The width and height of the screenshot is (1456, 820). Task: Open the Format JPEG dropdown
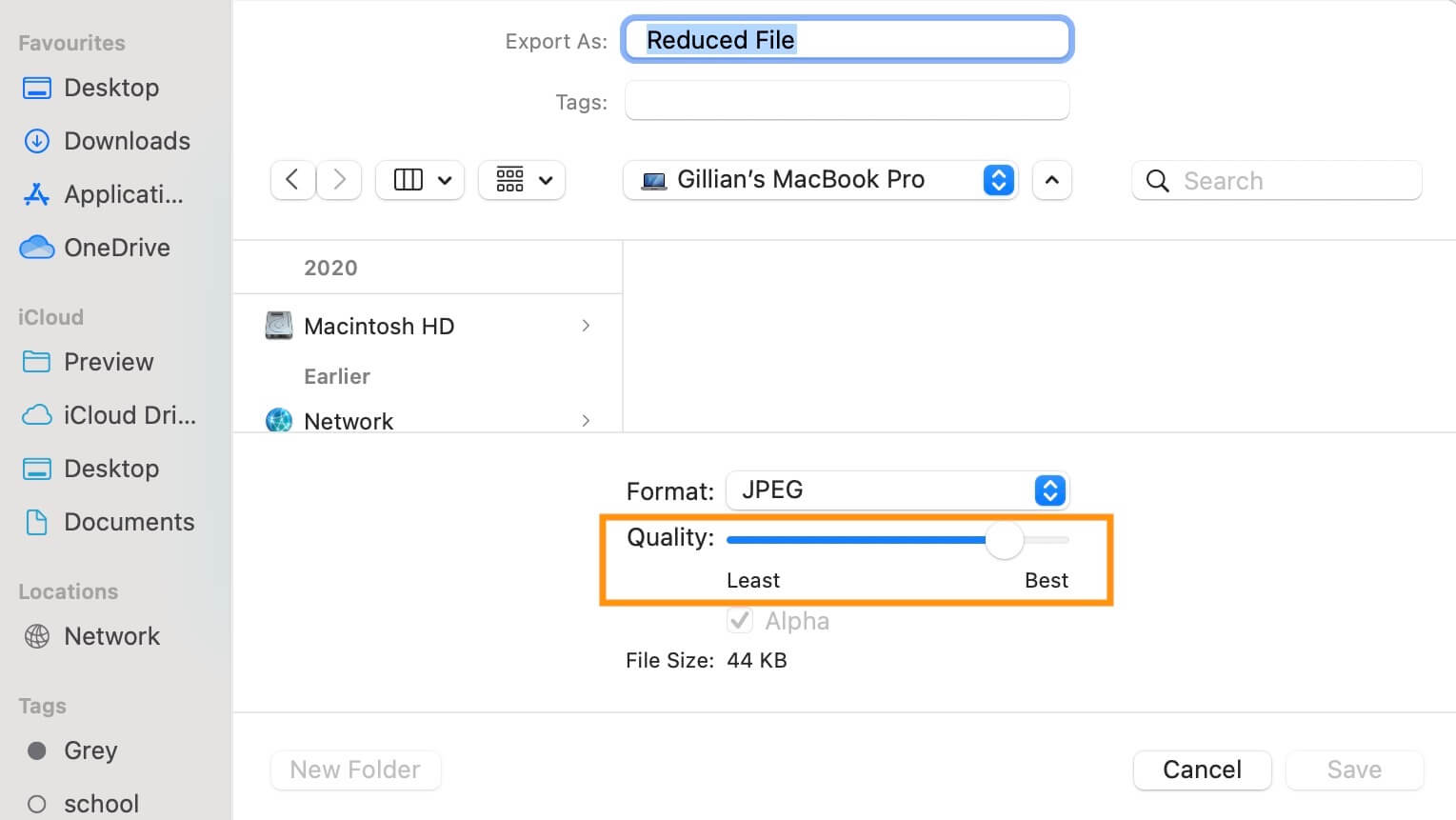[897, 490]
